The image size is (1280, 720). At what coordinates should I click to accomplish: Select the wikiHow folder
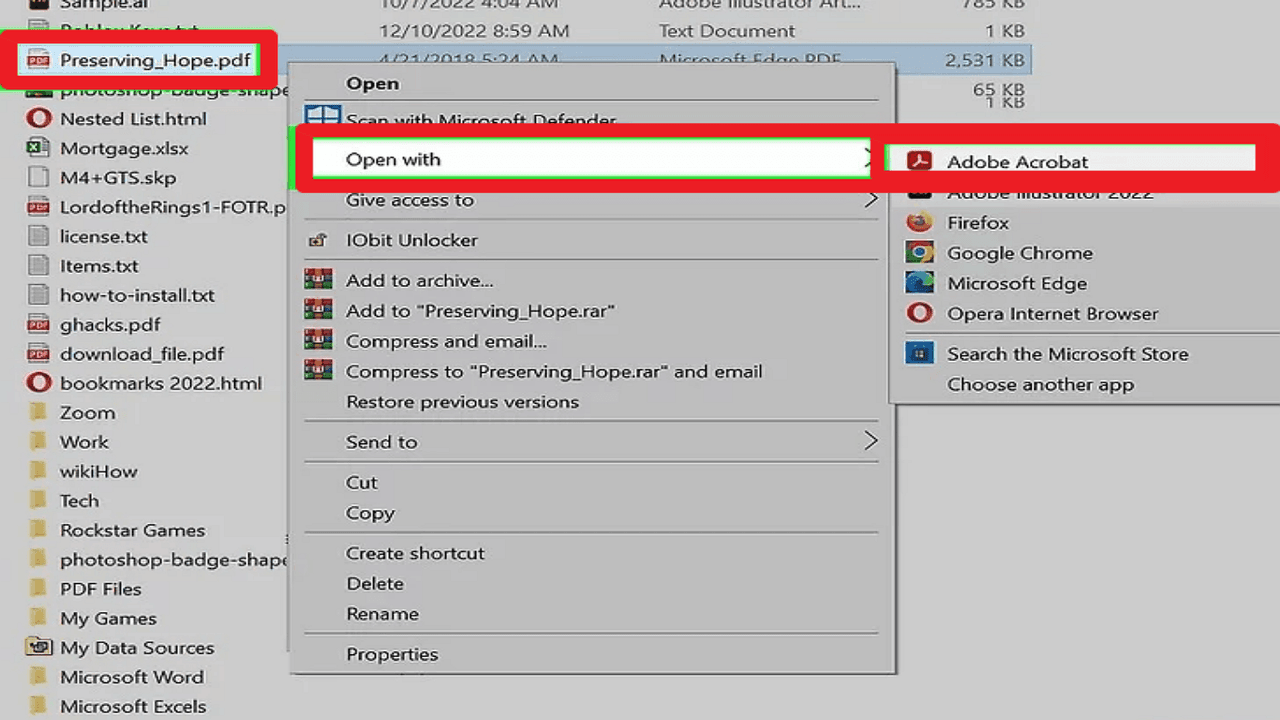[98, 471]
